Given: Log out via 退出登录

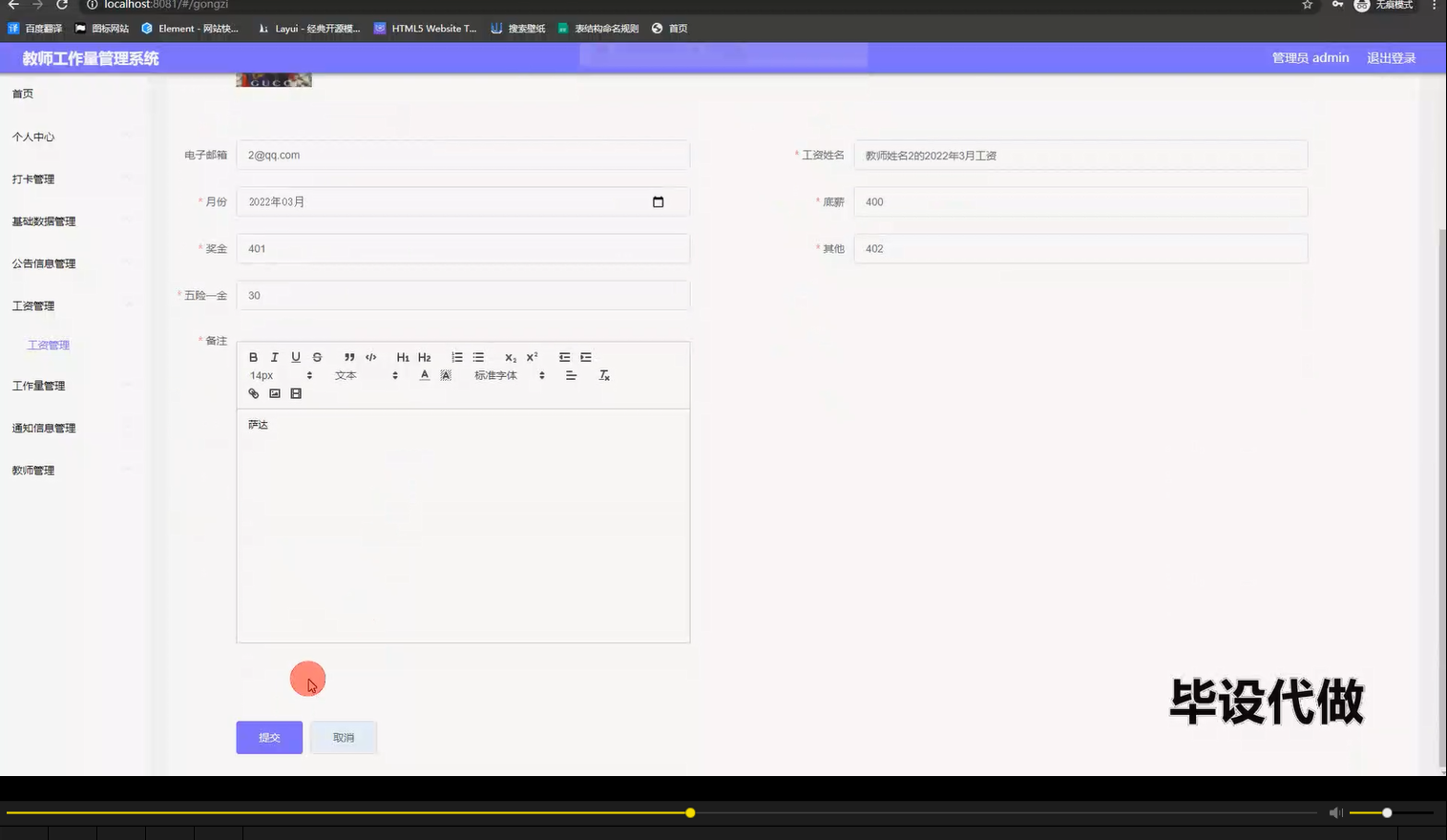Looking at the screenshot, I should [x=1391, y=58].
